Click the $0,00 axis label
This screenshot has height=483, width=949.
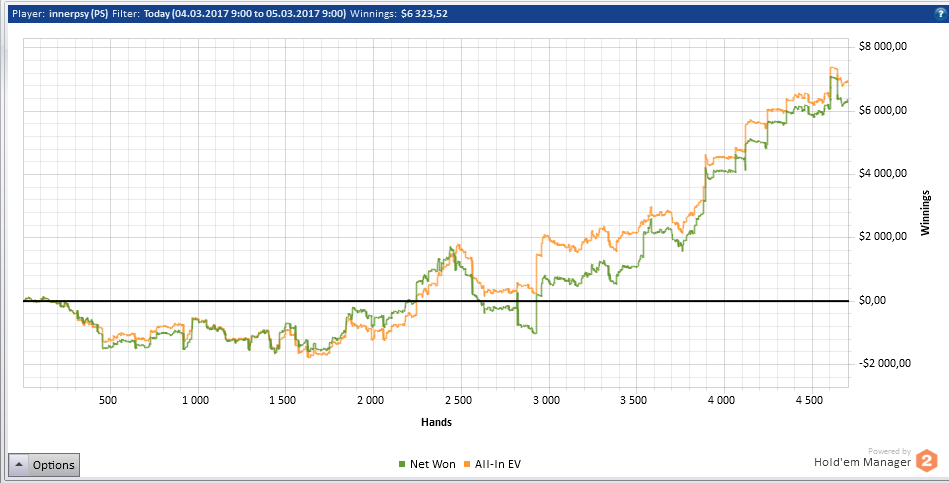pos(872,300)
